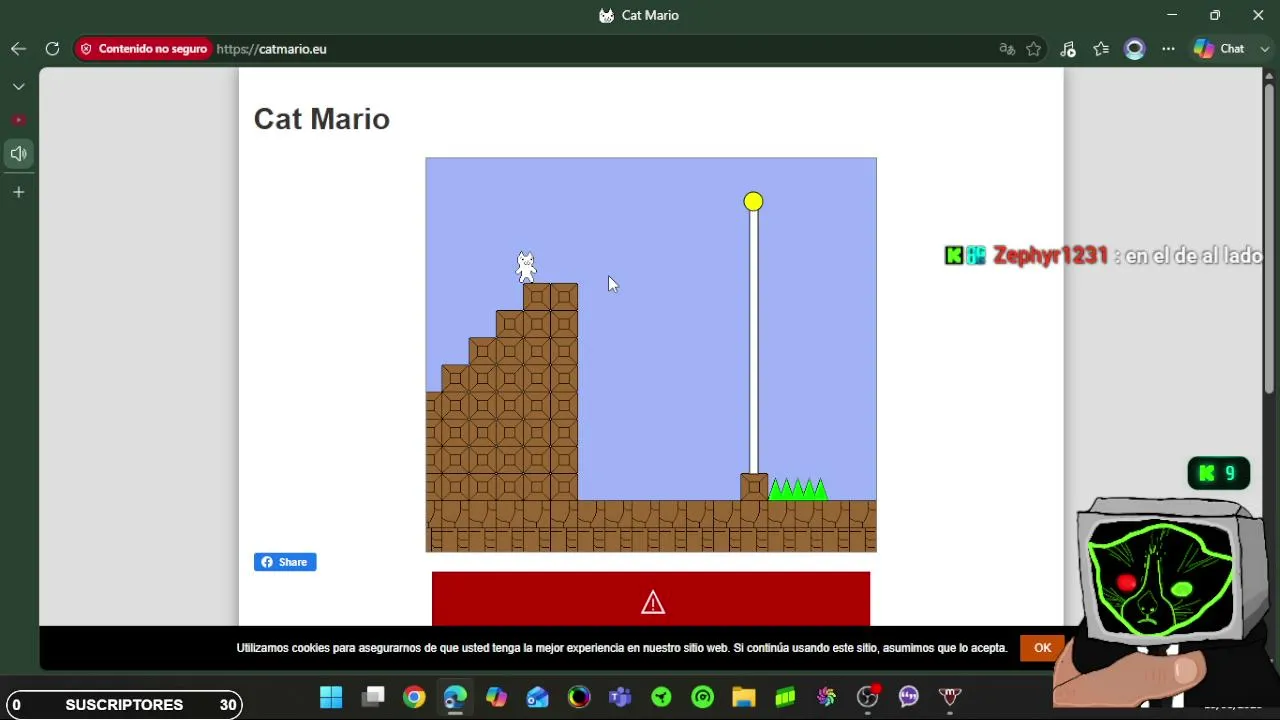
Task: Open the horned skull app on taskbar
Action: [x=950, y=697]
